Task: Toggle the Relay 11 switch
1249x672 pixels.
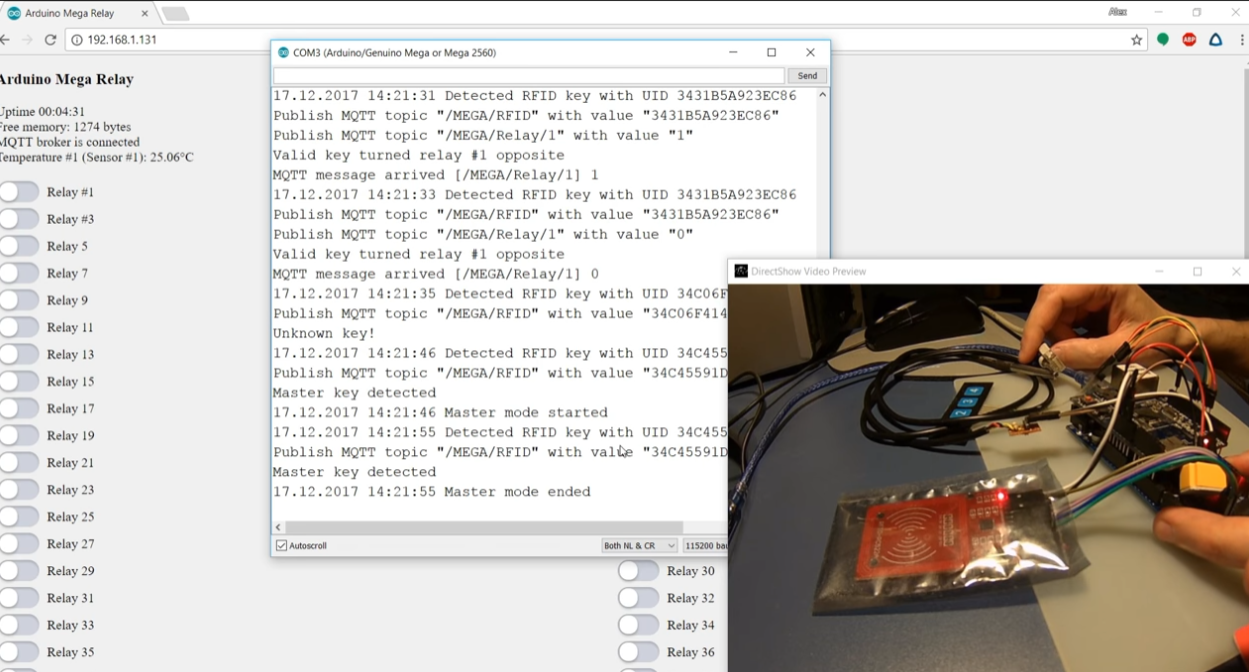Action: click(x=19, y=327)
